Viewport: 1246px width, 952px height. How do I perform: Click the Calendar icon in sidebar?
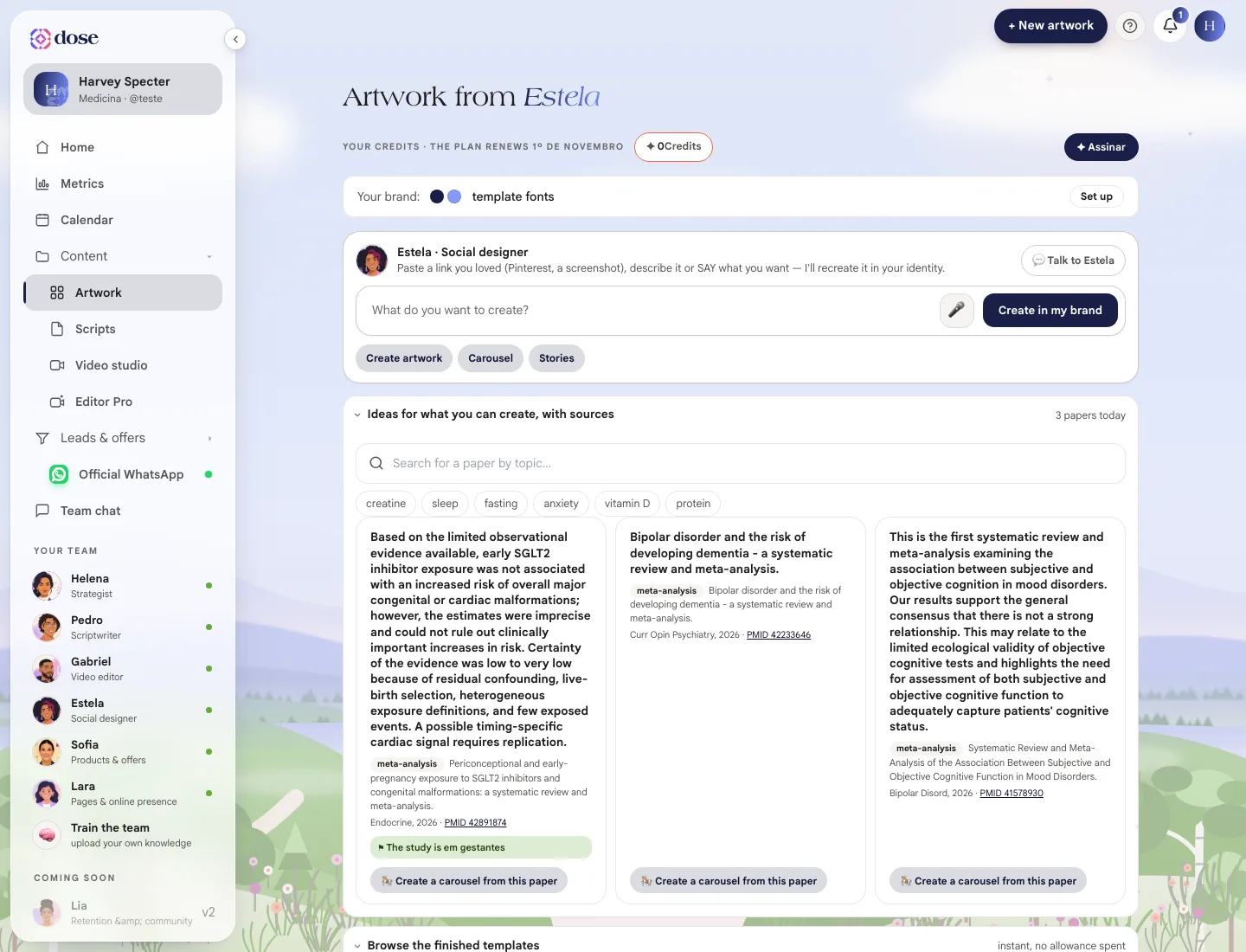tap(42, 220)
